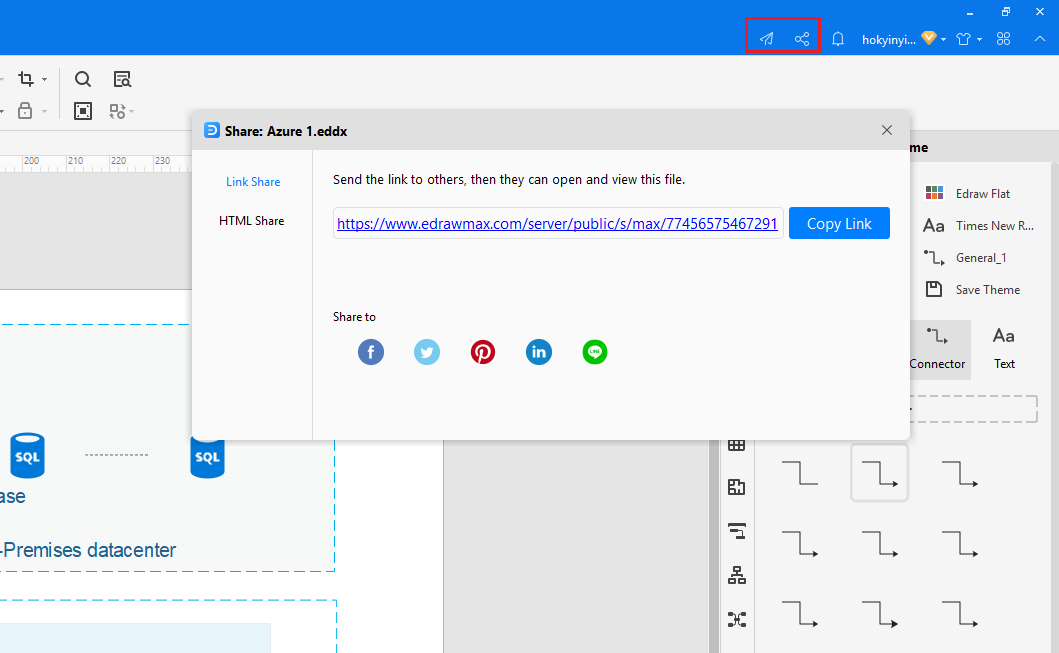
Task: Select the right SQL database shape on canvas
Action: tap(207, 458)
